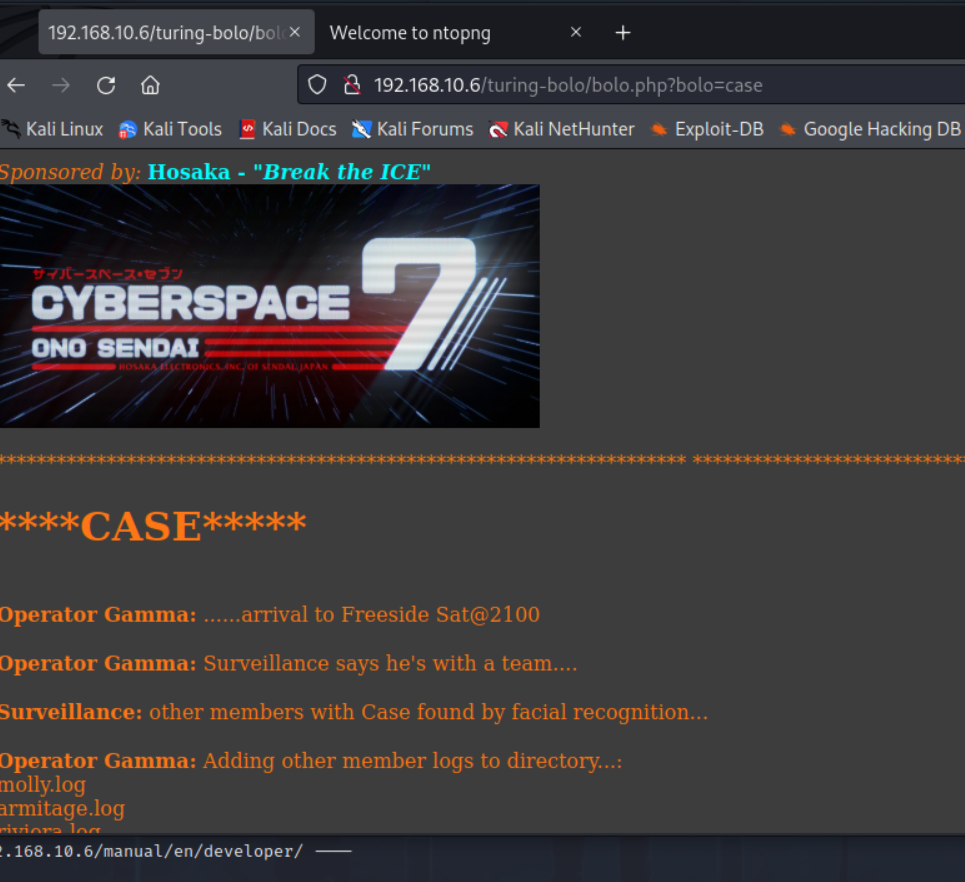Open the Kali Docs bookmark
This screenshot has height=882, width=965.
point(288,129)
